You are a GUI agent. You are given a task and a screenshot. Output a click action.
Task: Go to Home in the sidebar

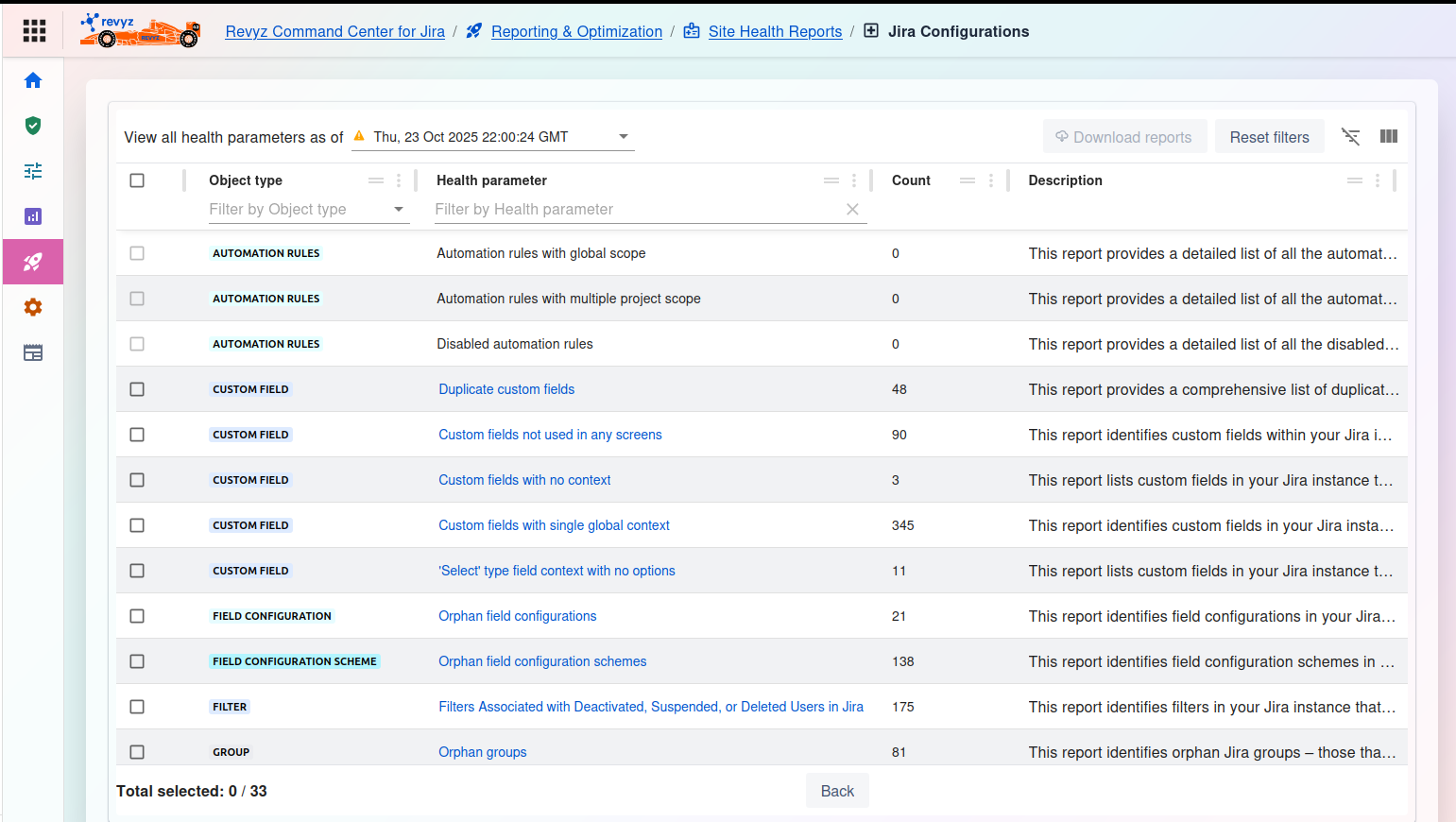coord(33,80)
